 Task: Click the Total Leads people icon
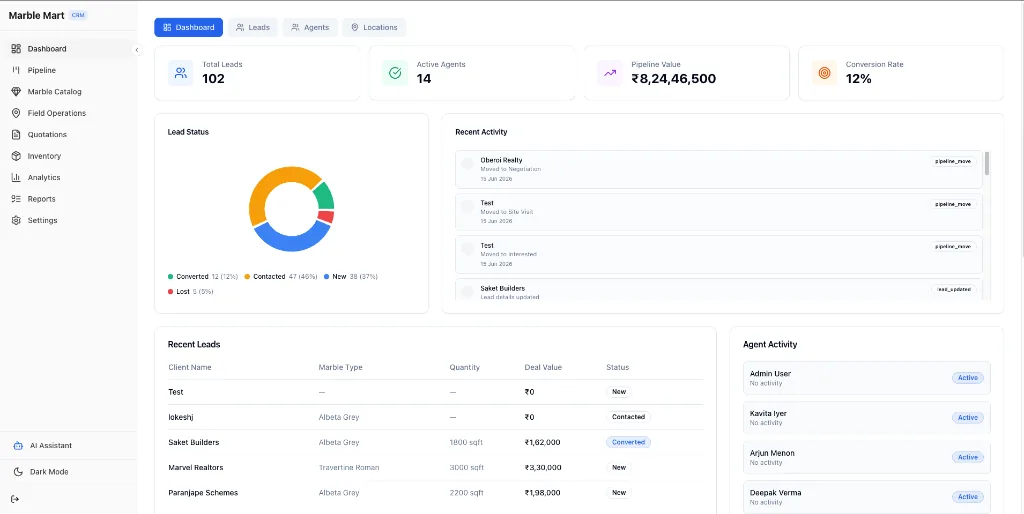181,73
